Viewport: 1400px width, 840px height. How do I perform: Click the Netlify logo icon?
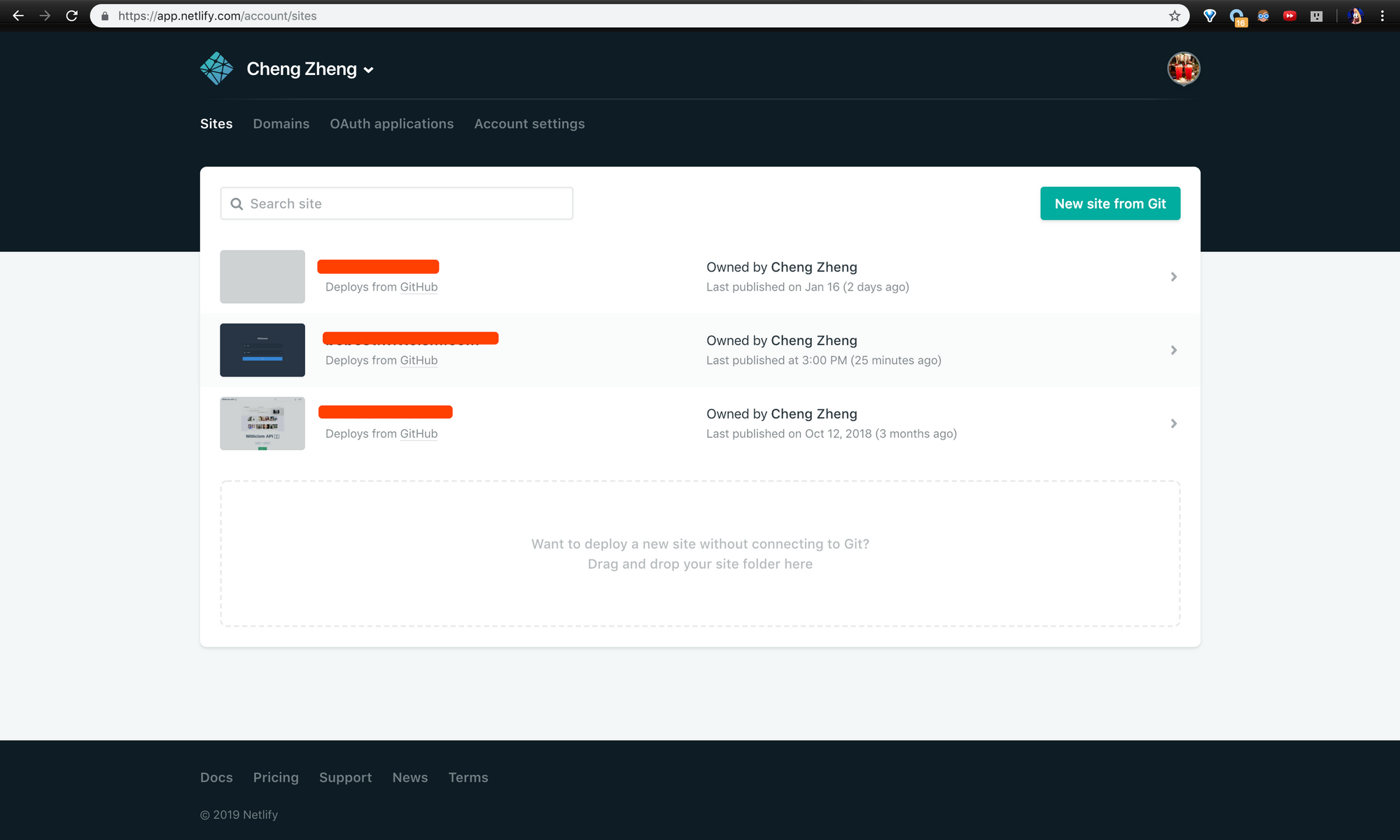click(216, 69)
